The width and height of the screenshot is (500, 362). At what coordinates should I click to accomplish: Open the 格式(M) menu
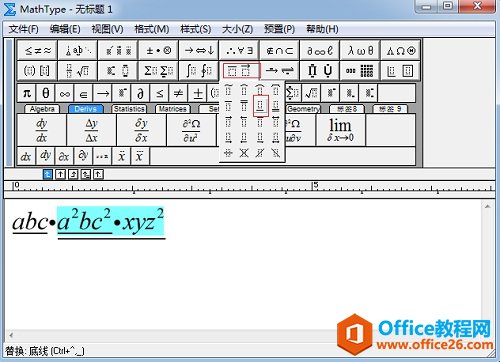pos(152,29)
